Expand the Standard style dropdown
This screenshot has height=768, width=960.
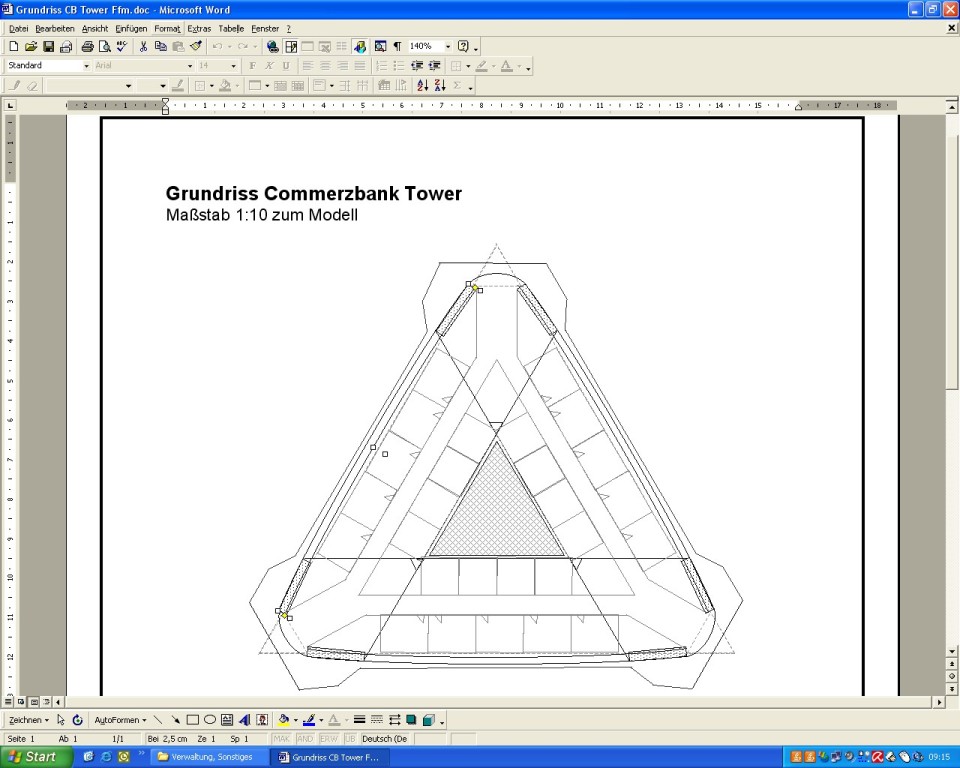click(86, 66)
